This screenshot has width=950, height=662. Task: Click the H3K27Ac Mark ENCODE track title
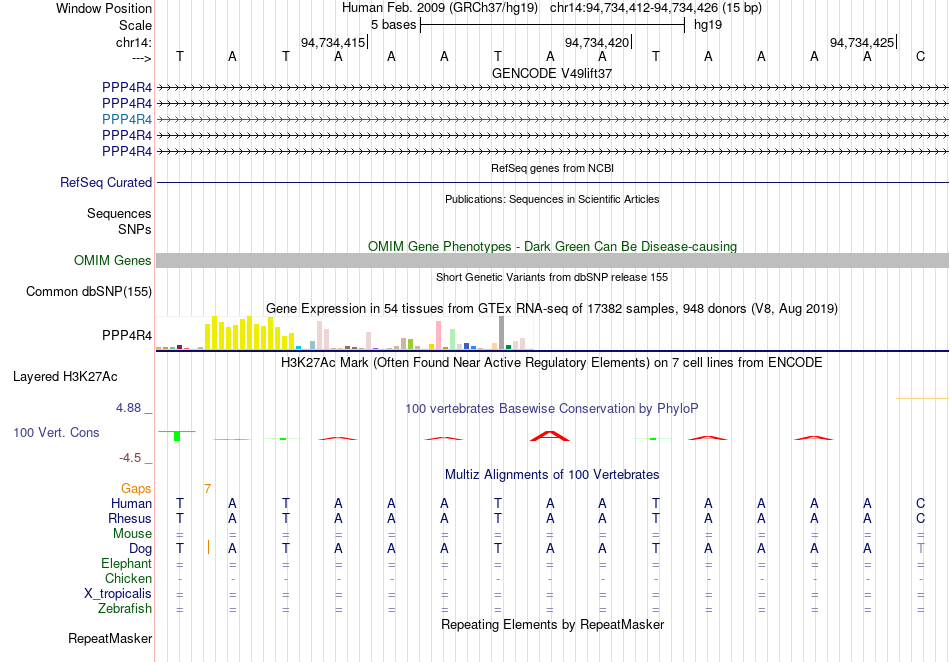[x=552, y=363]
